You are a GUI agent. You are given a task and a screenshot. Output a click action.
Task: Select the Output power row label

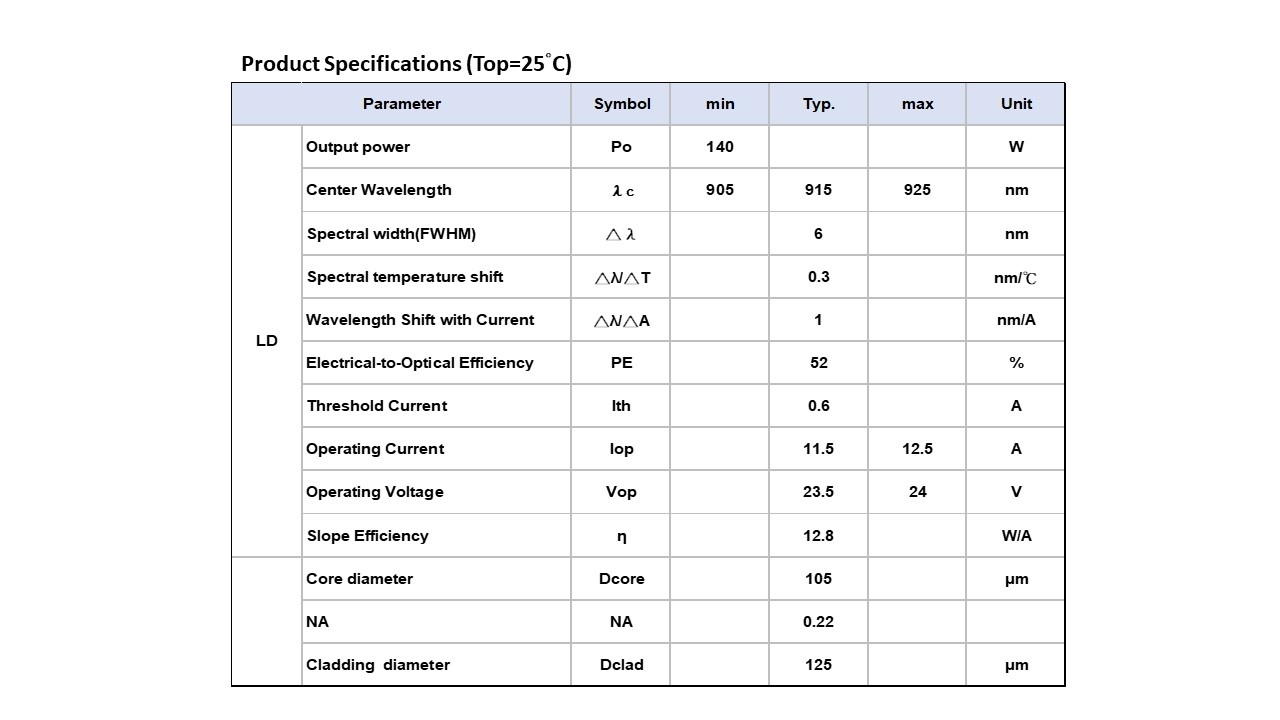click(x=358, y=147)
